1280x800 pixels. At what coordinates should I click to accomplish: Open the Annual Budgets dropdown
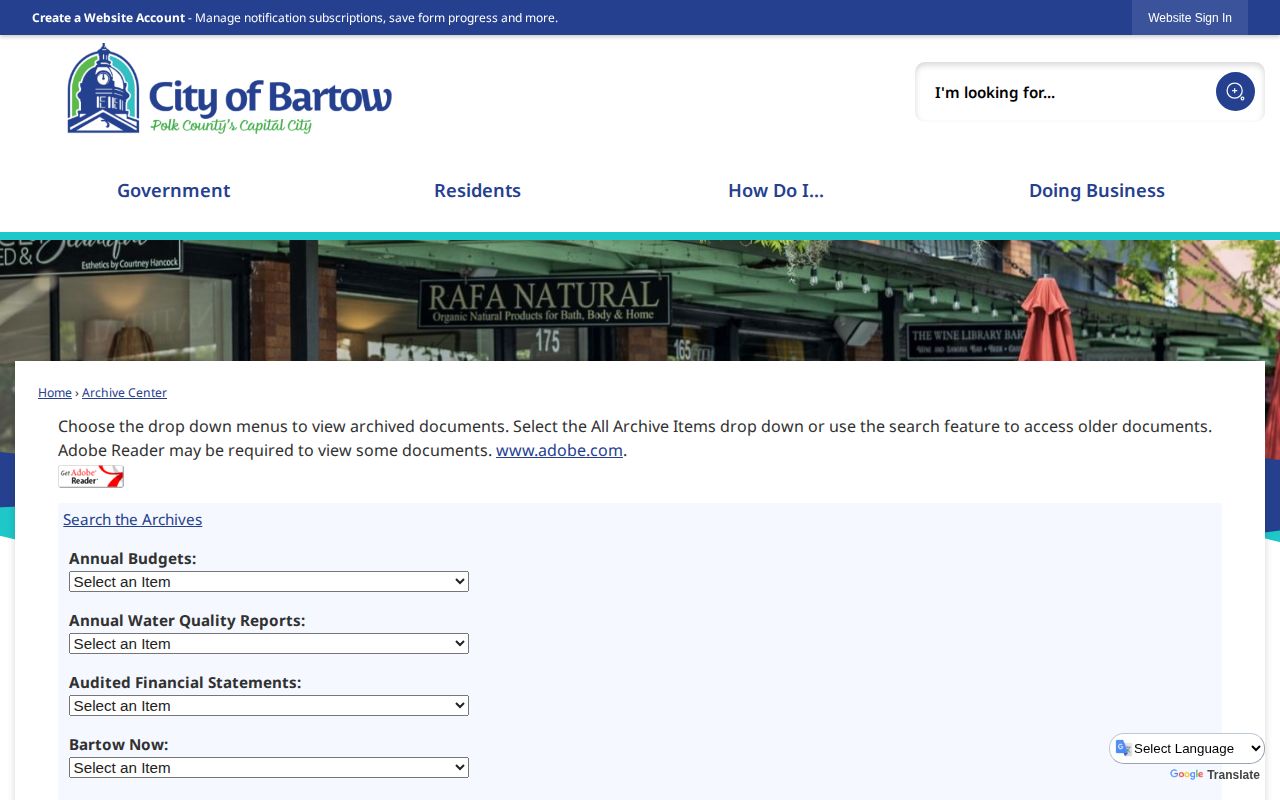coord(269,582)
